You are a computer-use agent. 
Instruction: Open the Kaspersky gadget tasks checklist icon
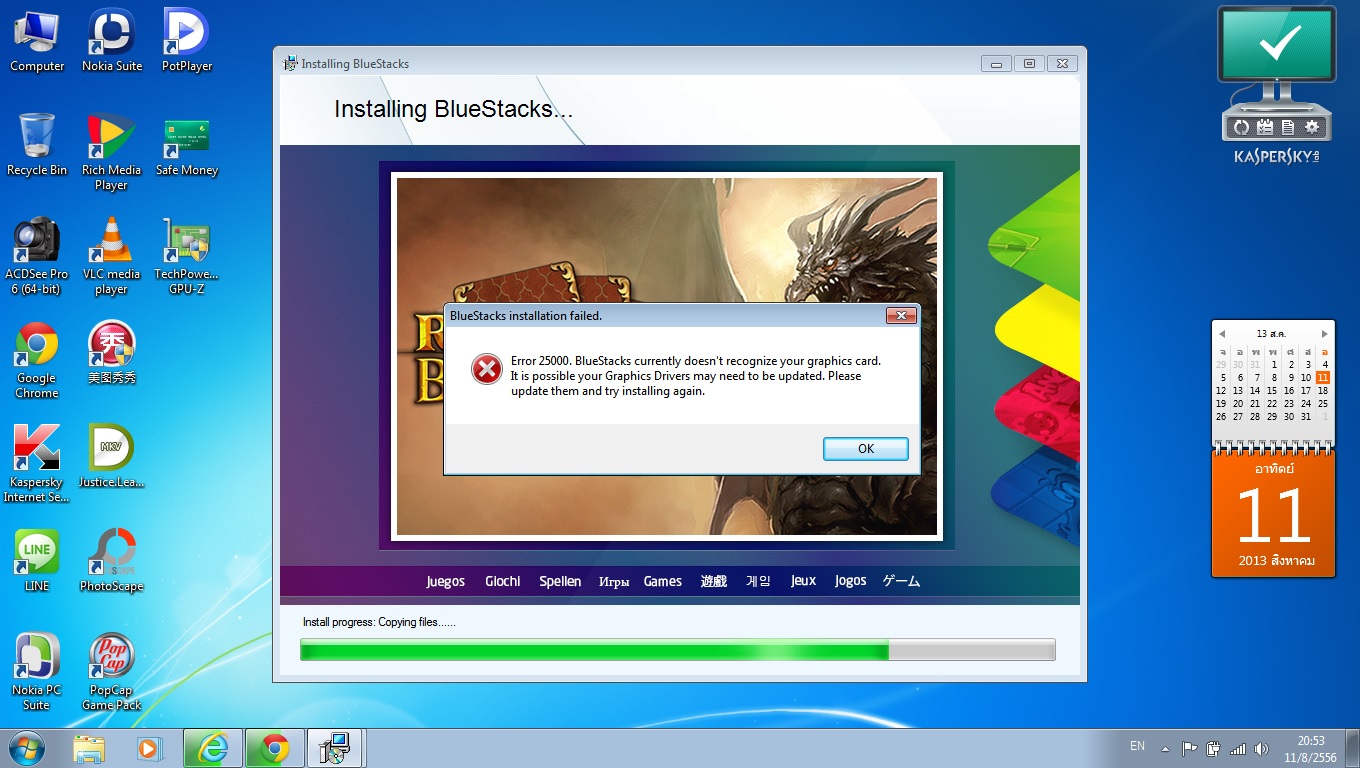[x=1265, y=127]
